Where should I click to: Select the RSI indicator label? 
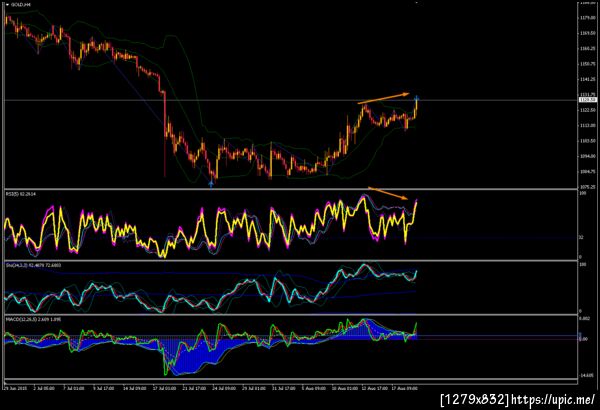click(x=21, y=194)
